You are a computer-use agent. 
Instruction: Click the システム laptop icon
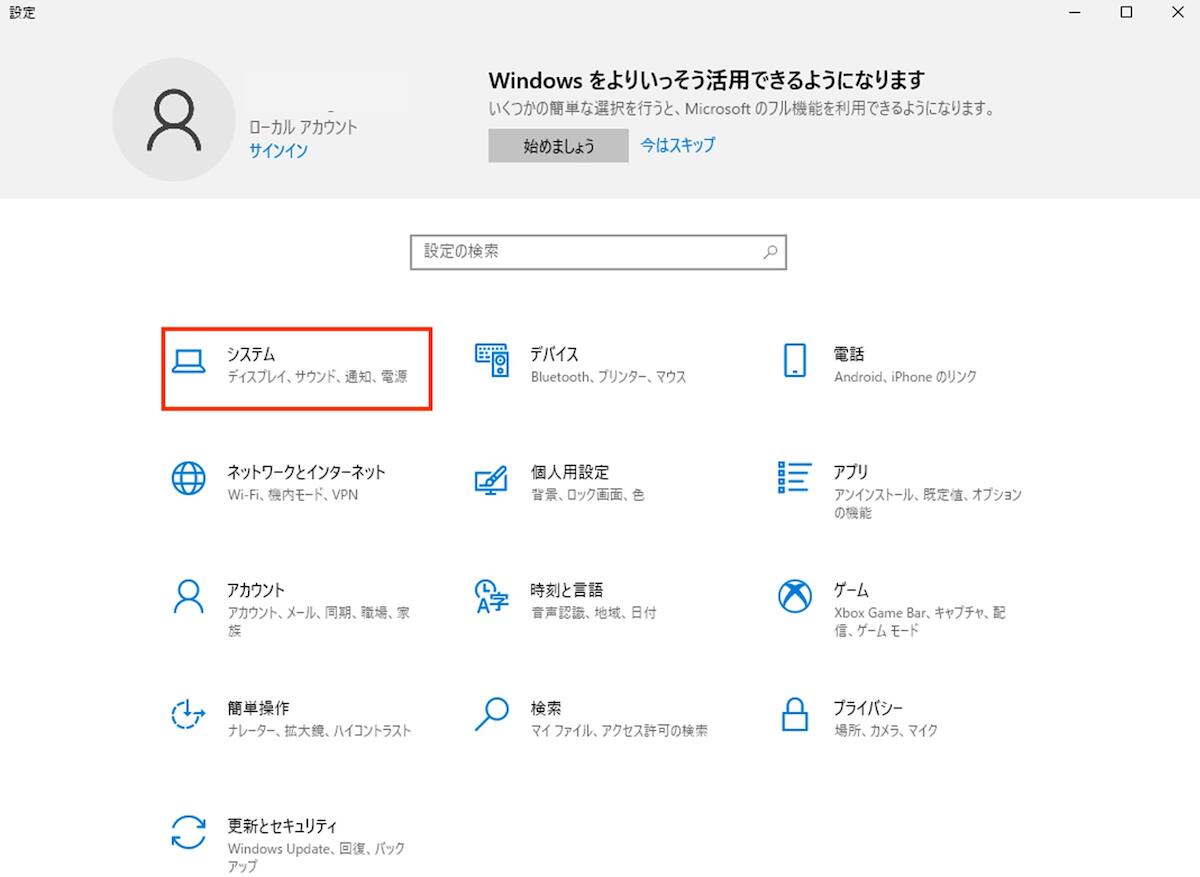(188, 361)
